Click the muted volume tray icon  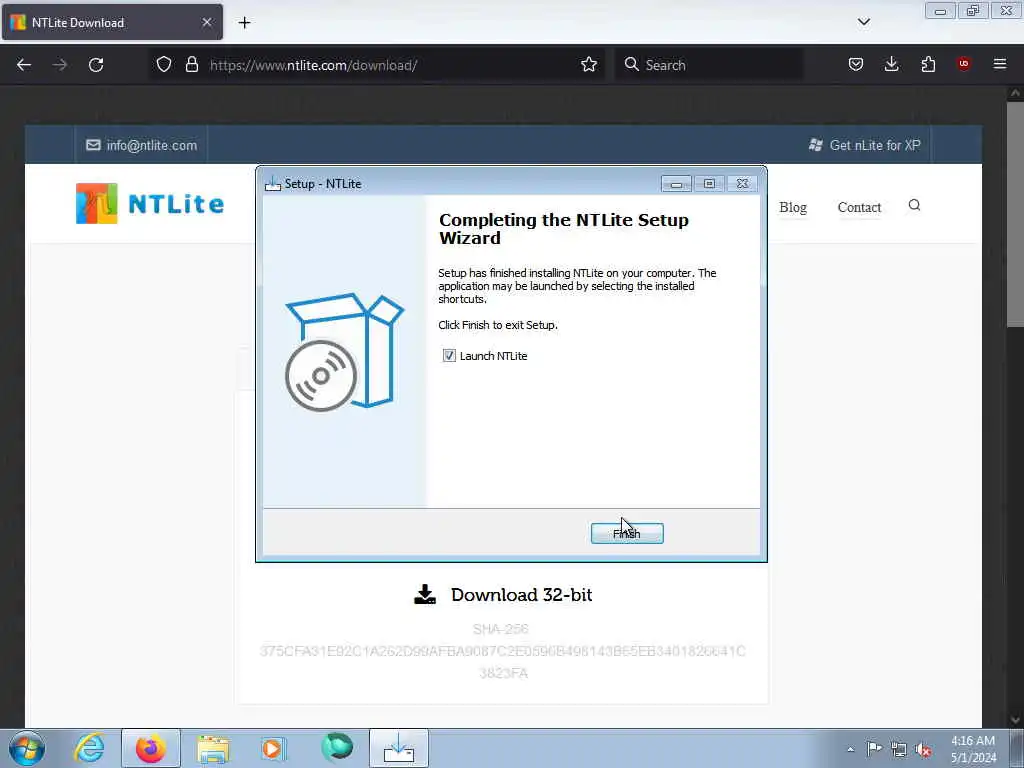click(923, 750)
